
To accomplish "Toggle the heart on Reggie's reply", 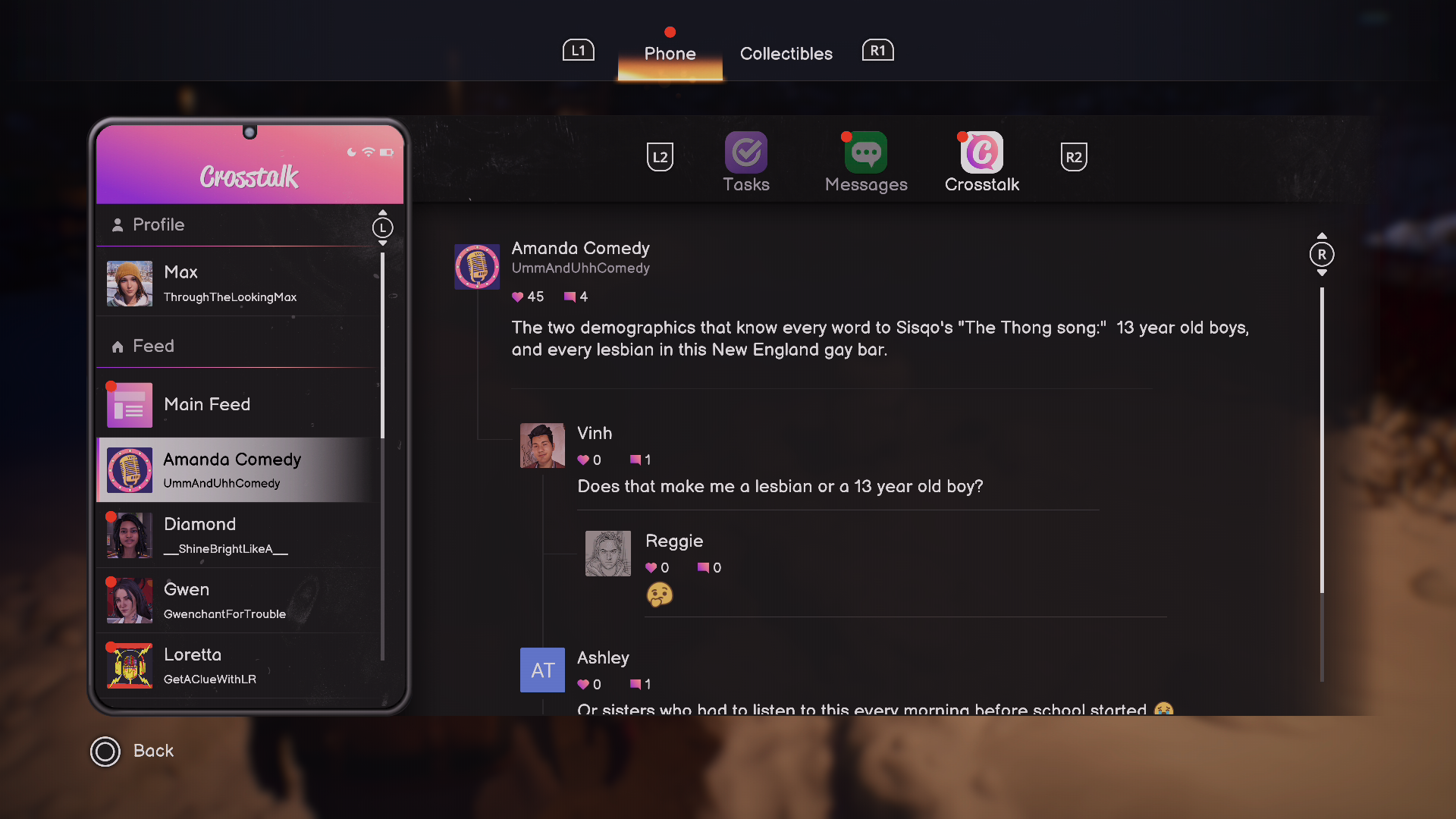I will click(x=651, y=568).
